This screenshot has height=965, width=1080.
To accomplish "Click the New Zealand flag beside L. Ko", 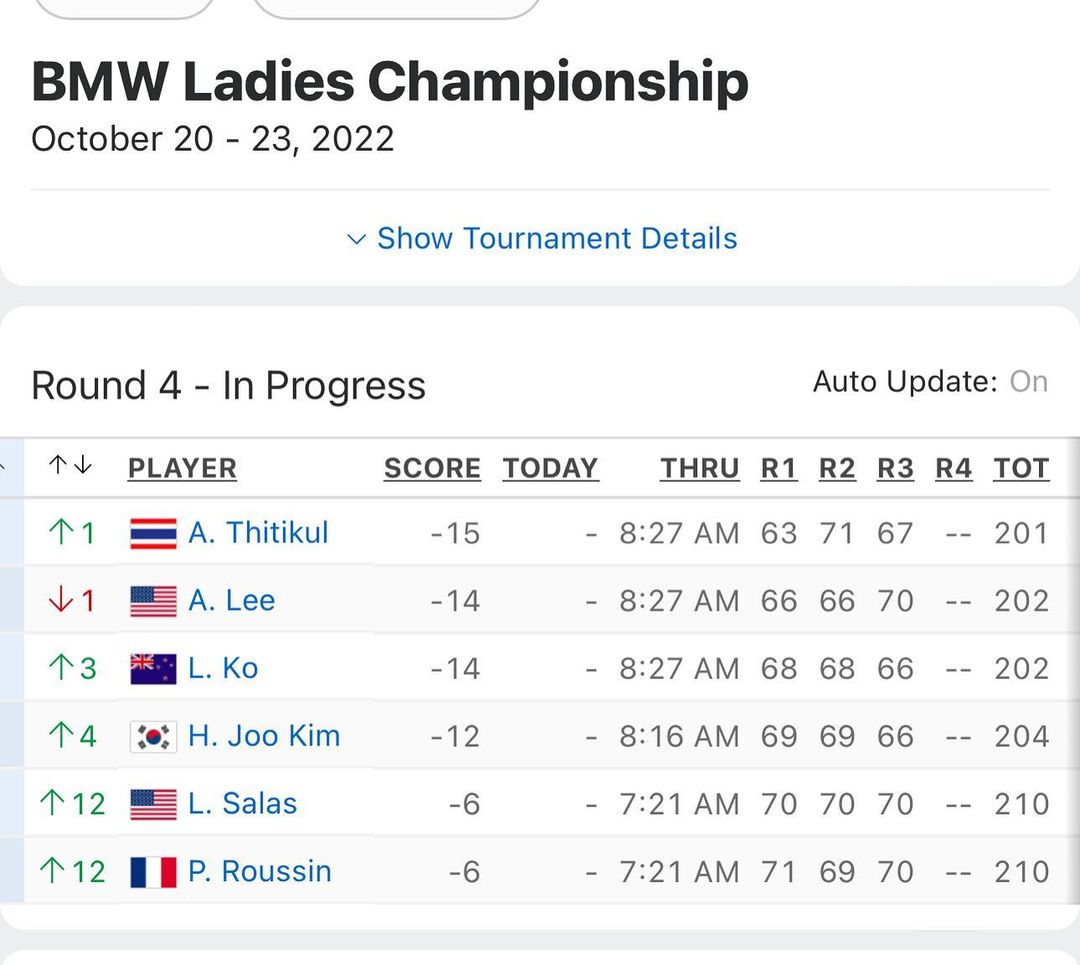I will click(154, 669).
